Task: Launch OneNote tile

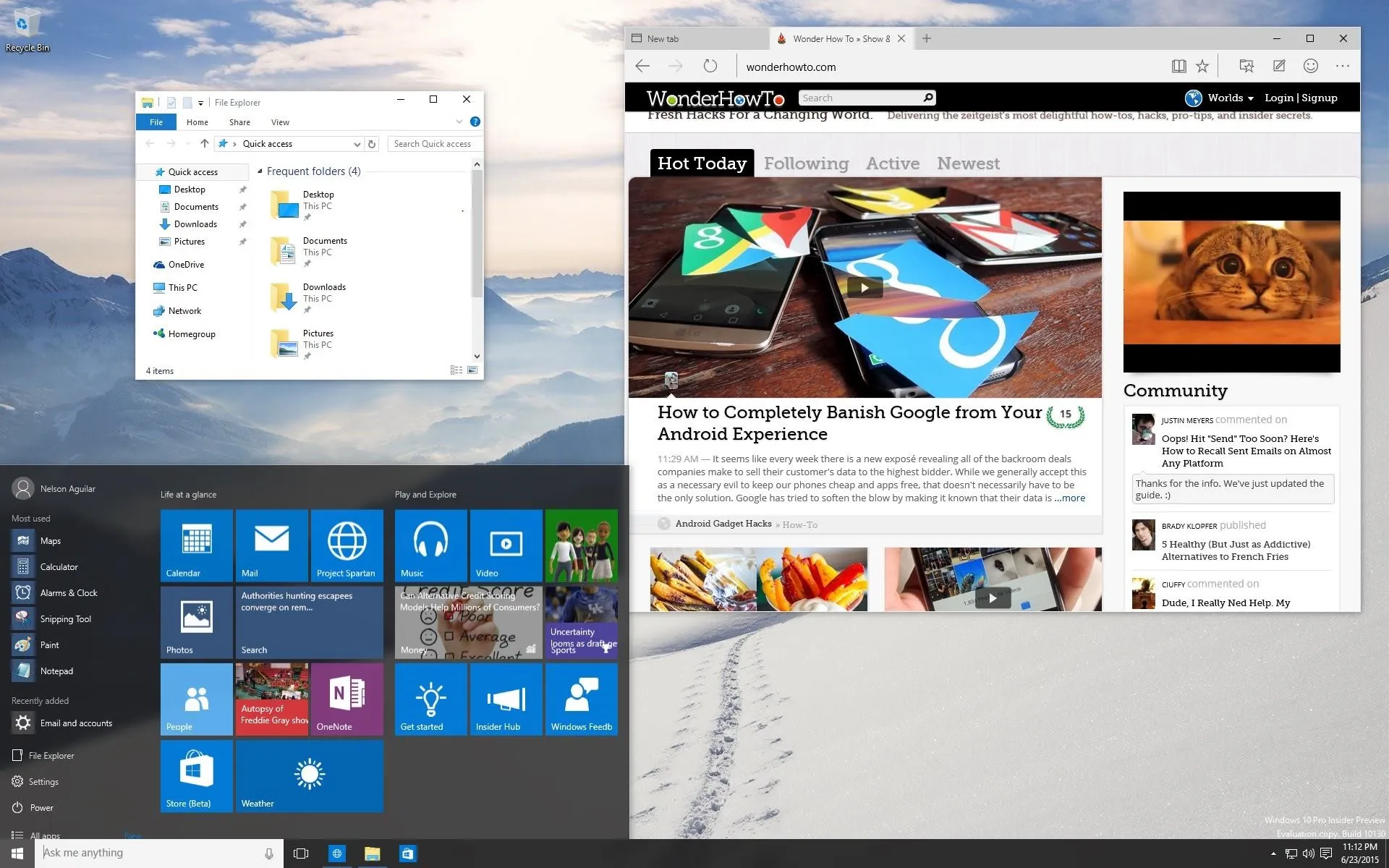Action: click(347, 699)
